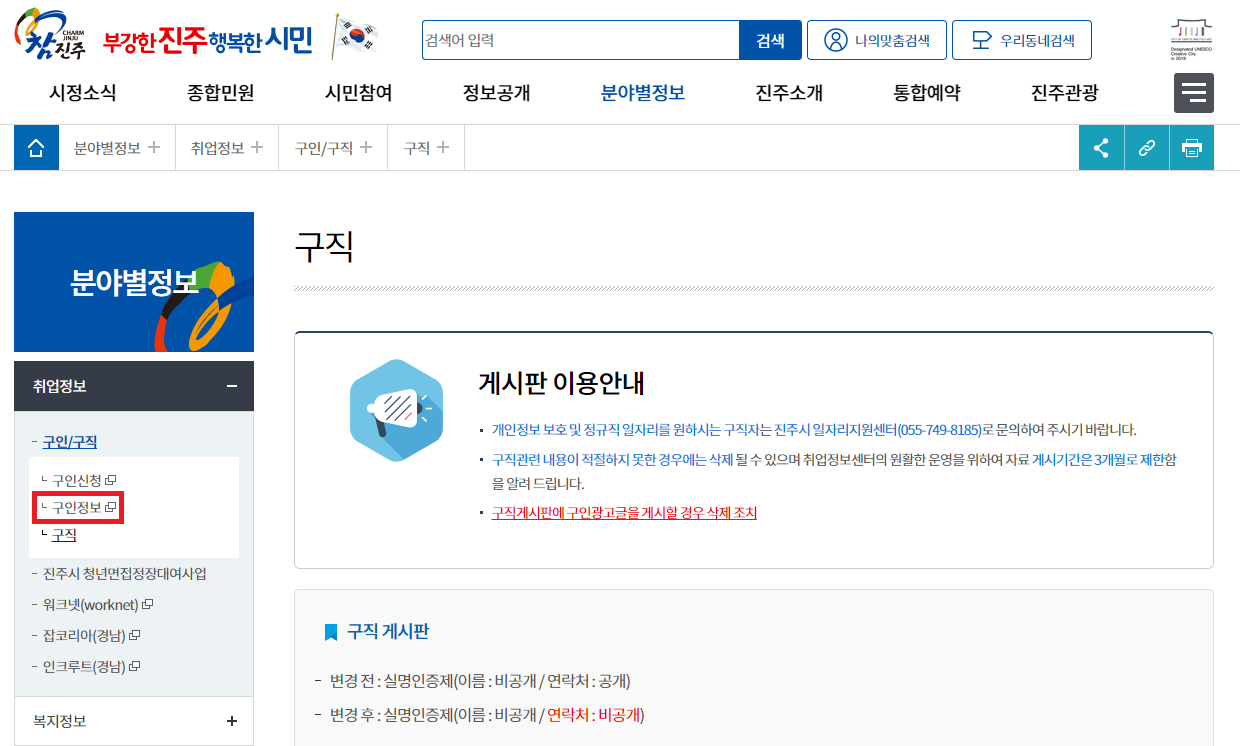This screenshot has height=746, width=1240.
Task: Click the Charm Jinju logo
Action: click(48, 35)
